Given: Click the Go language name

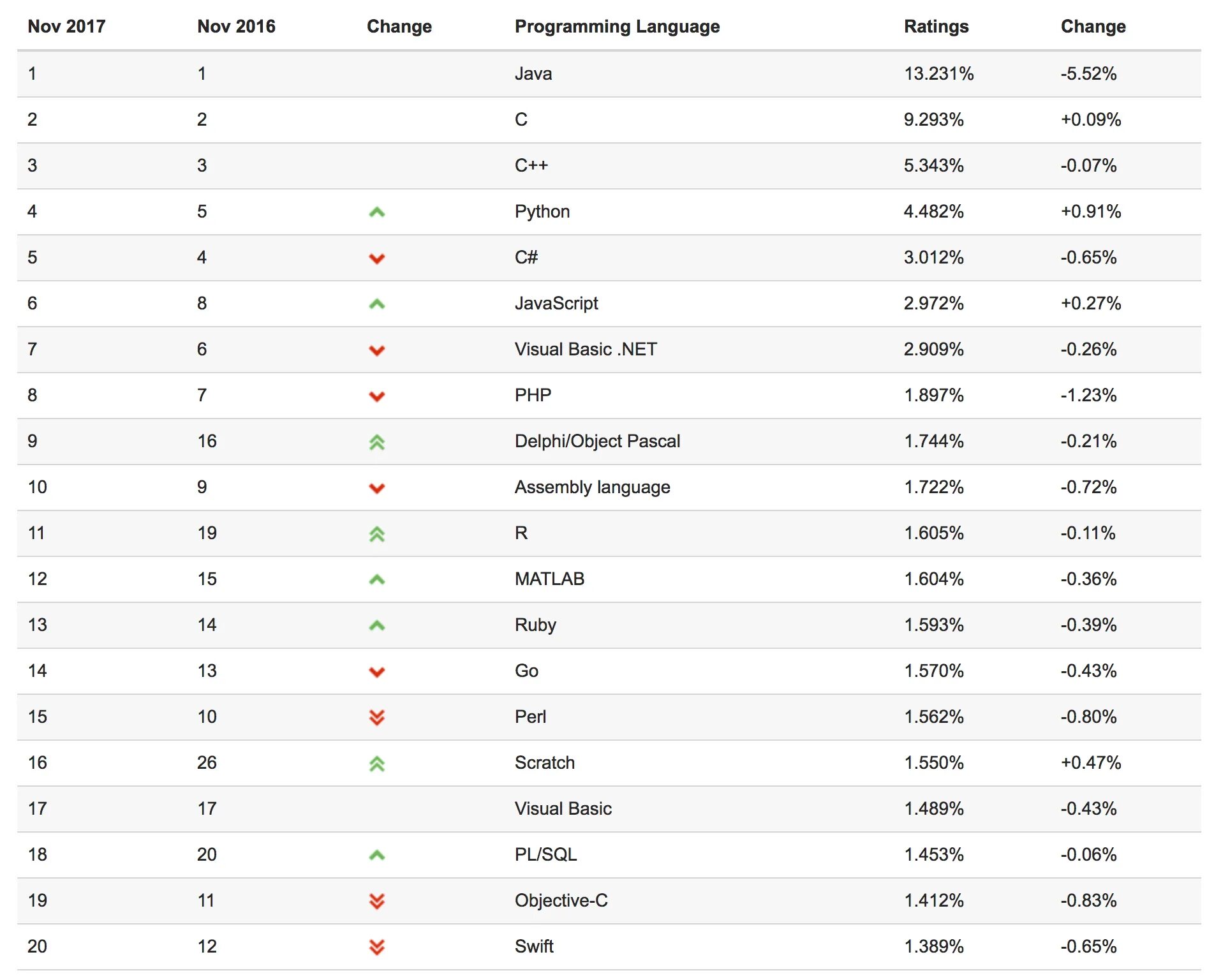Looking at the screenshot, I should (526, 671).
